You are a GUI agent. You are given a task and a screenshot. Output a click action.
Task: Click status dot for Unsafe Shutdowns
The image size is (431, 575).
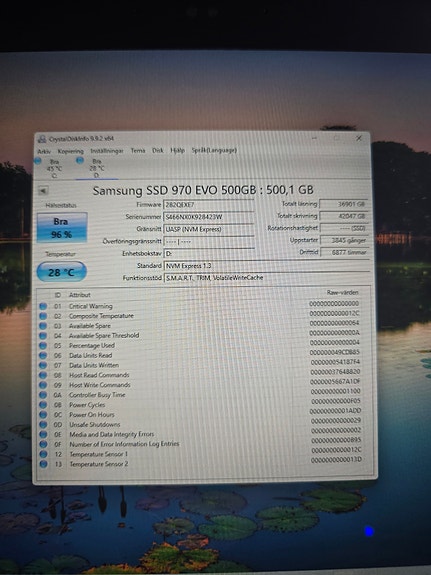click(43, 425)
